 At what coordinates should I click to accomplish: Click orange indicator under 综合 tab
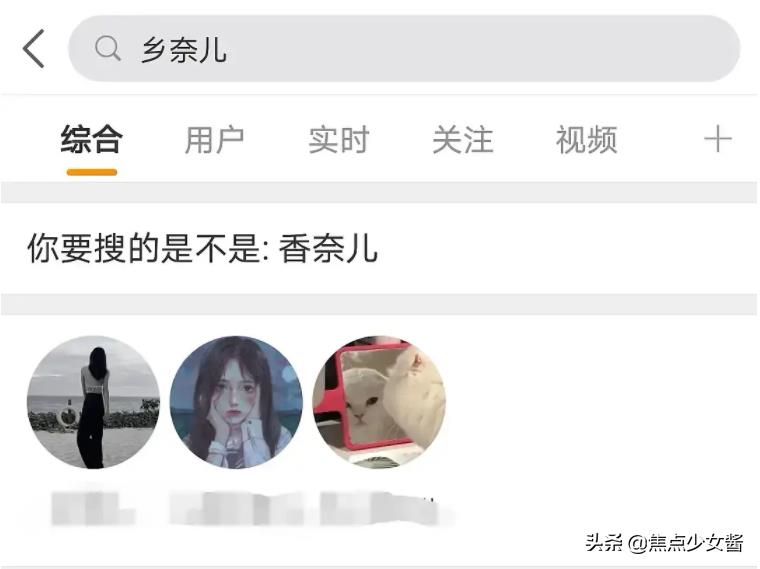[92, 172]
